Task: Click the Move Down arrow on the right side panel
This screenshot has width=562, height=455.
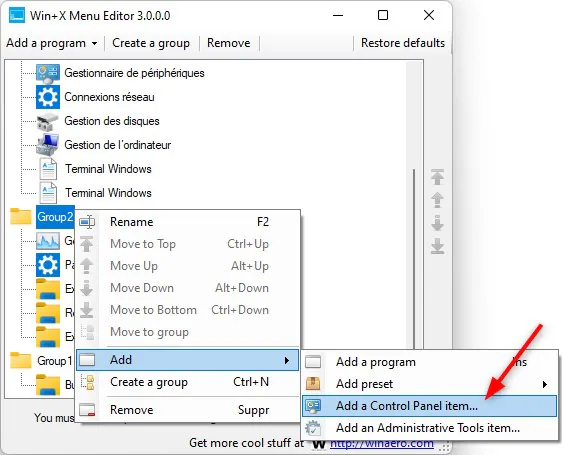Action: pyautogui.click(x=437, y=223)
